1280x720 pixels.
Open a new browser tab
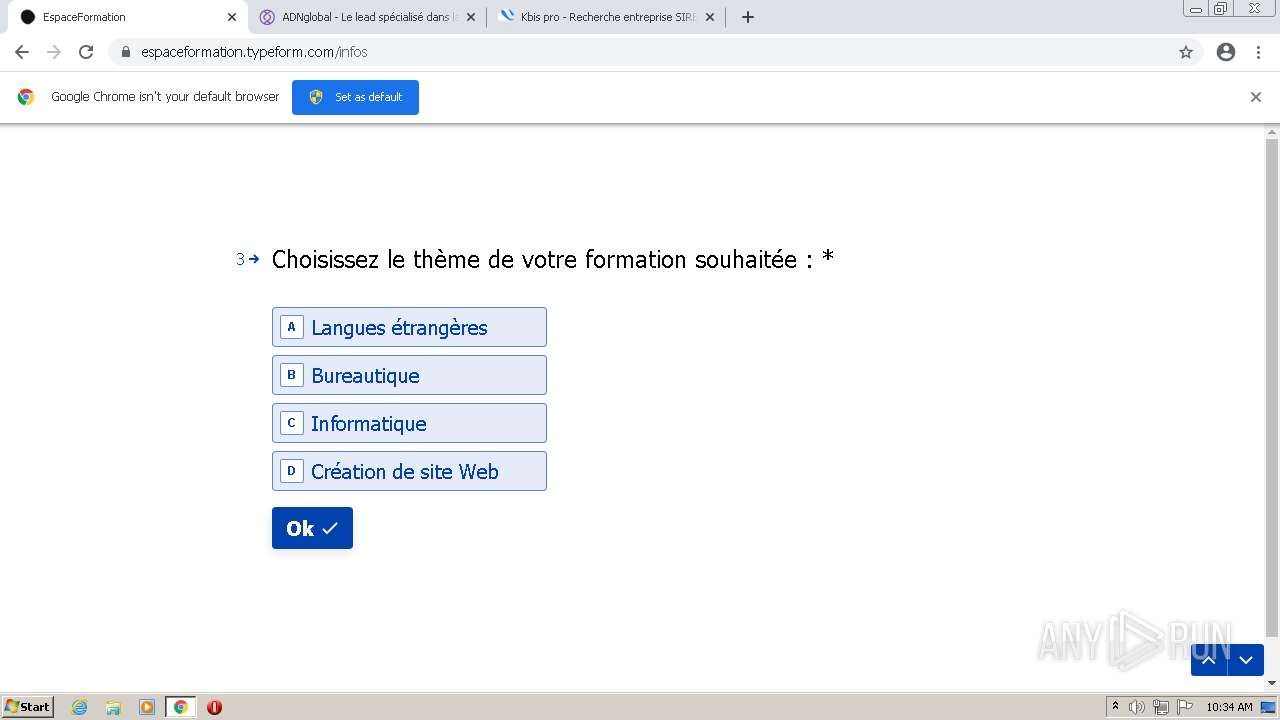tap(748, 17)
